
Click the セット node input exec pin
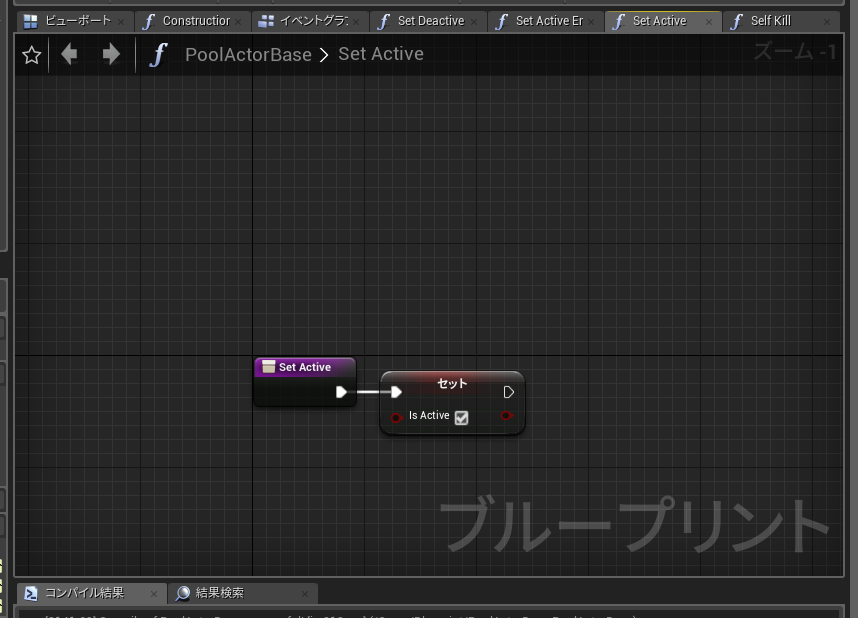(x=396, y=392)
